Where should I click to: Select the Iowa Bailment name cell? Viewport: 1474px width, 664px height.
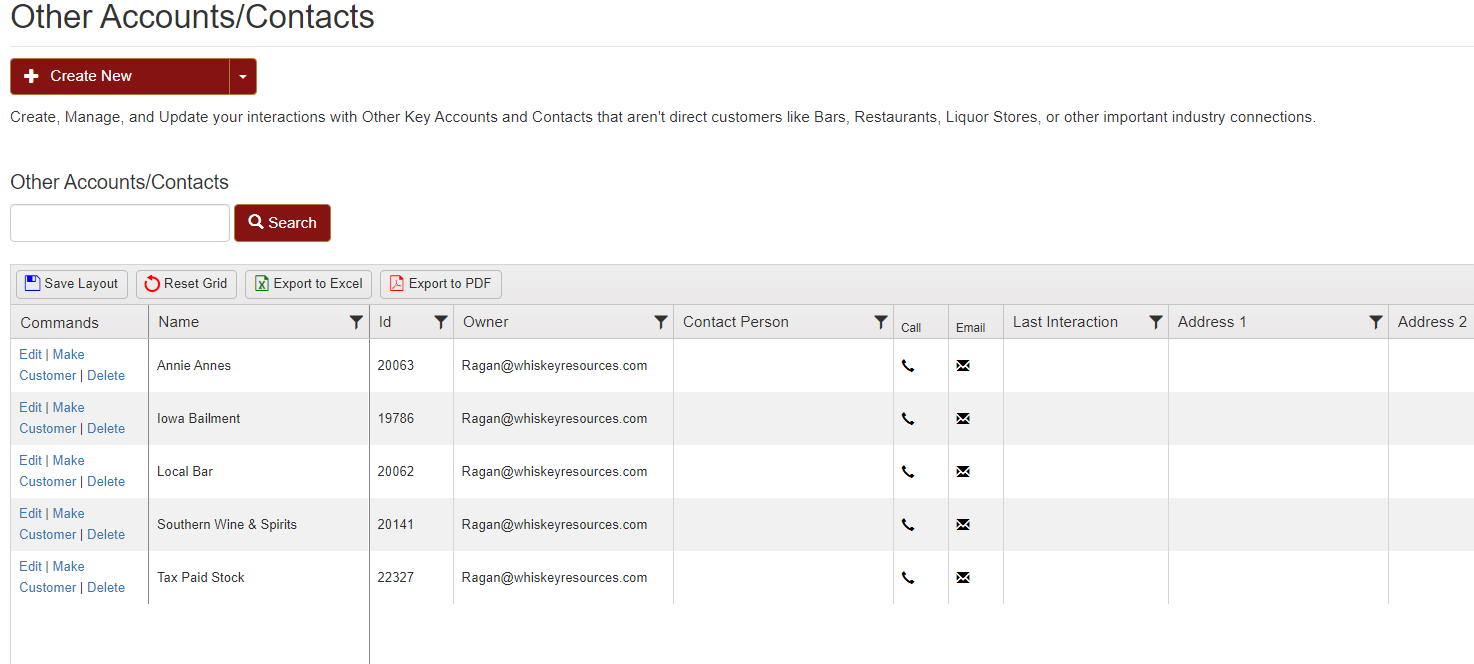coord(259,419)
